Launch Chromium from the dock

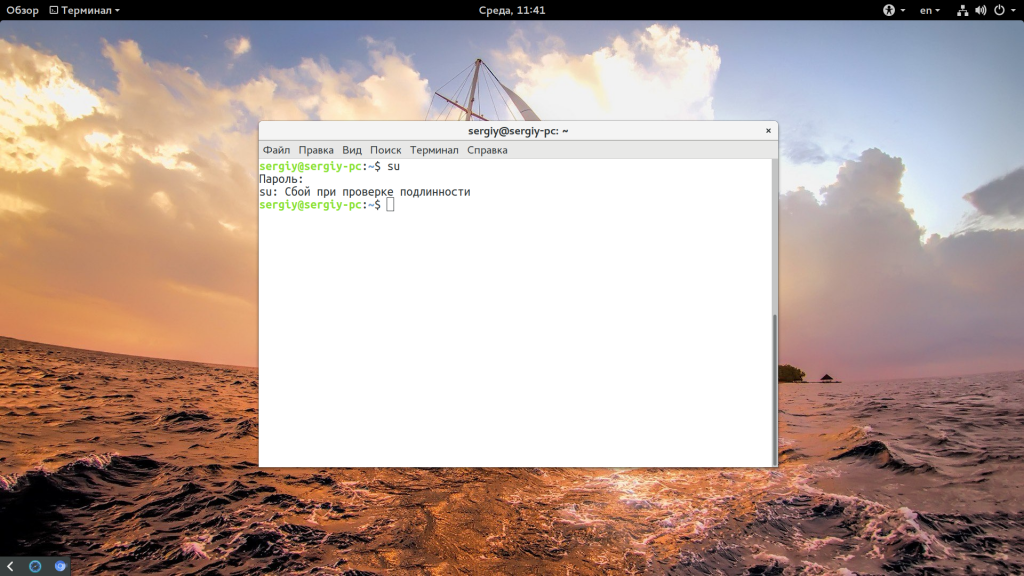pyautogui.click(x=60, y=566)
